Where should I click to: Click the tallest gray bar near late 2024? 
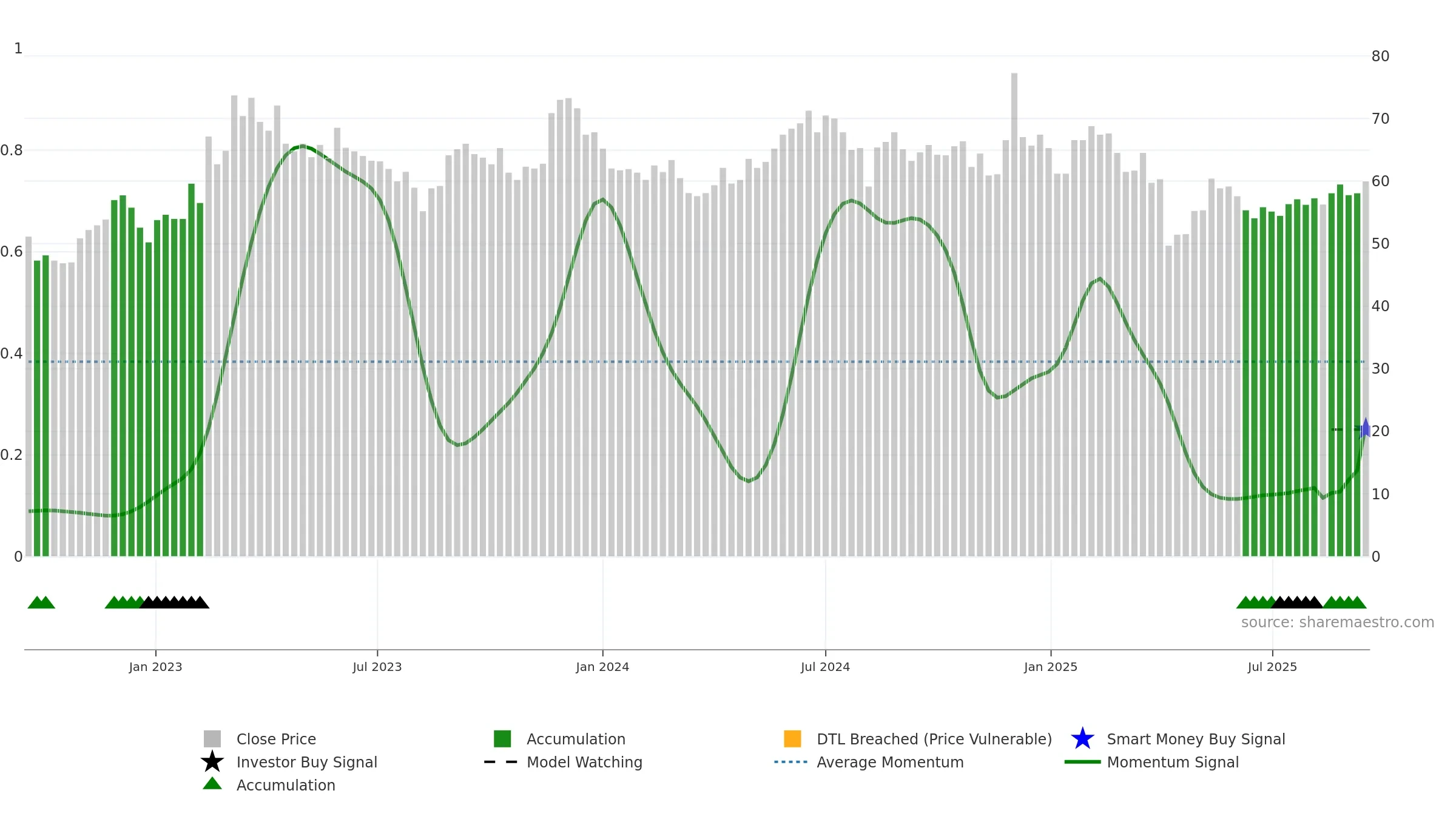point(1014,314)
